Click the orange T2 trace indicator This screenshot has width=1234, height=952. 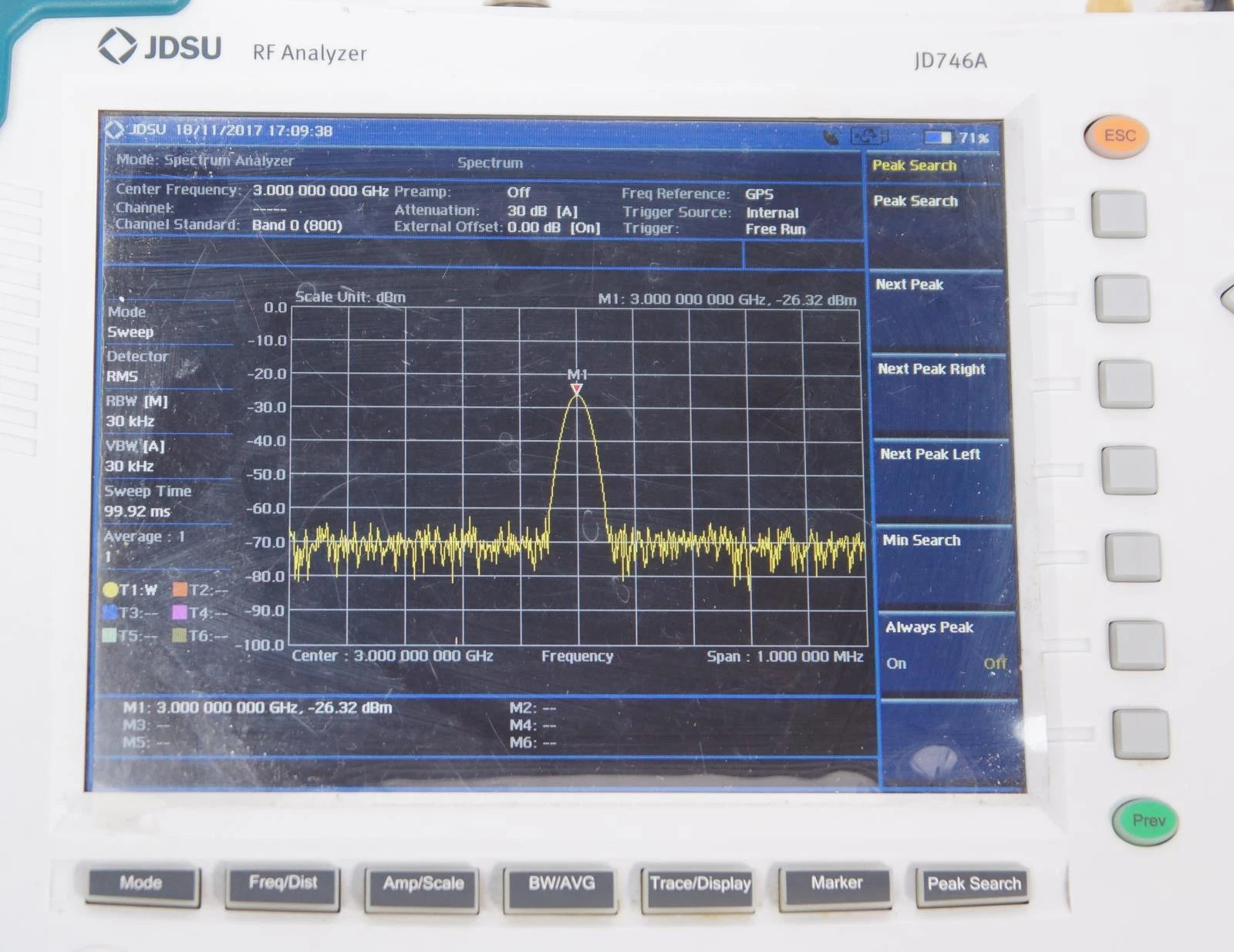pos(200,590)
